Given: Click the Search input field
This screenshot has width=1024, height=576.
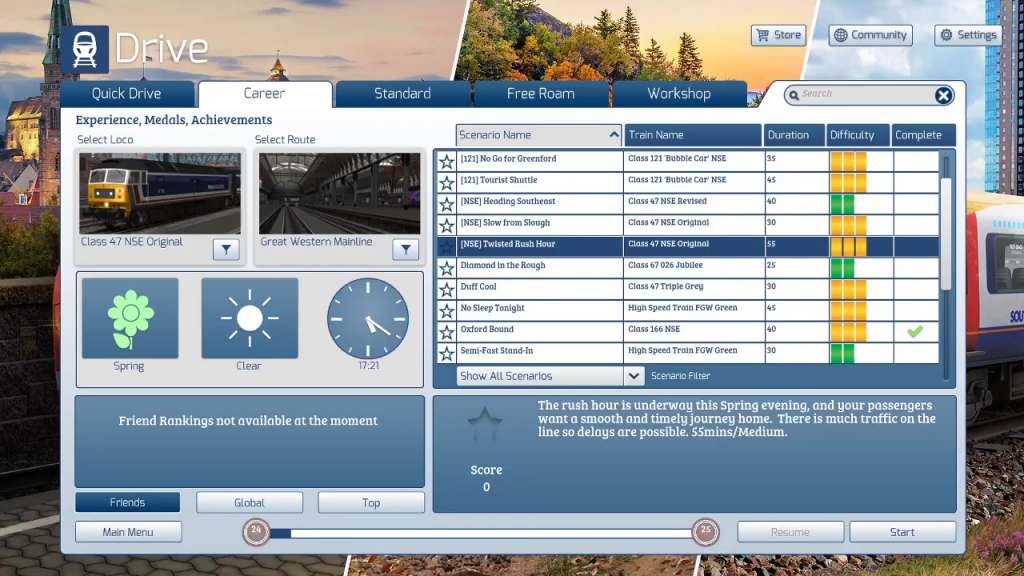Looking at the screenshot, I should tap(860, 94).
